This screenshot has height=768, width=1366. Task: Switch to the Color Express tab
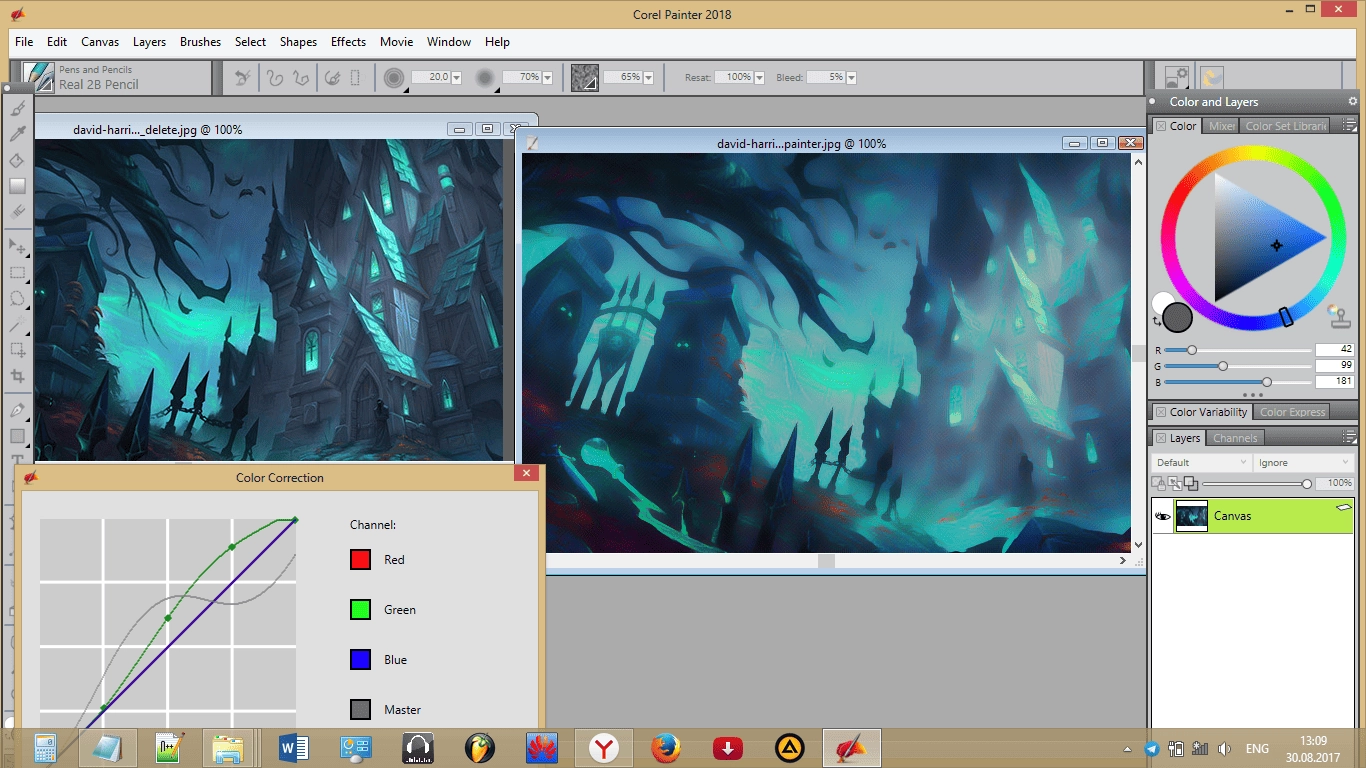coord(1292,412)
